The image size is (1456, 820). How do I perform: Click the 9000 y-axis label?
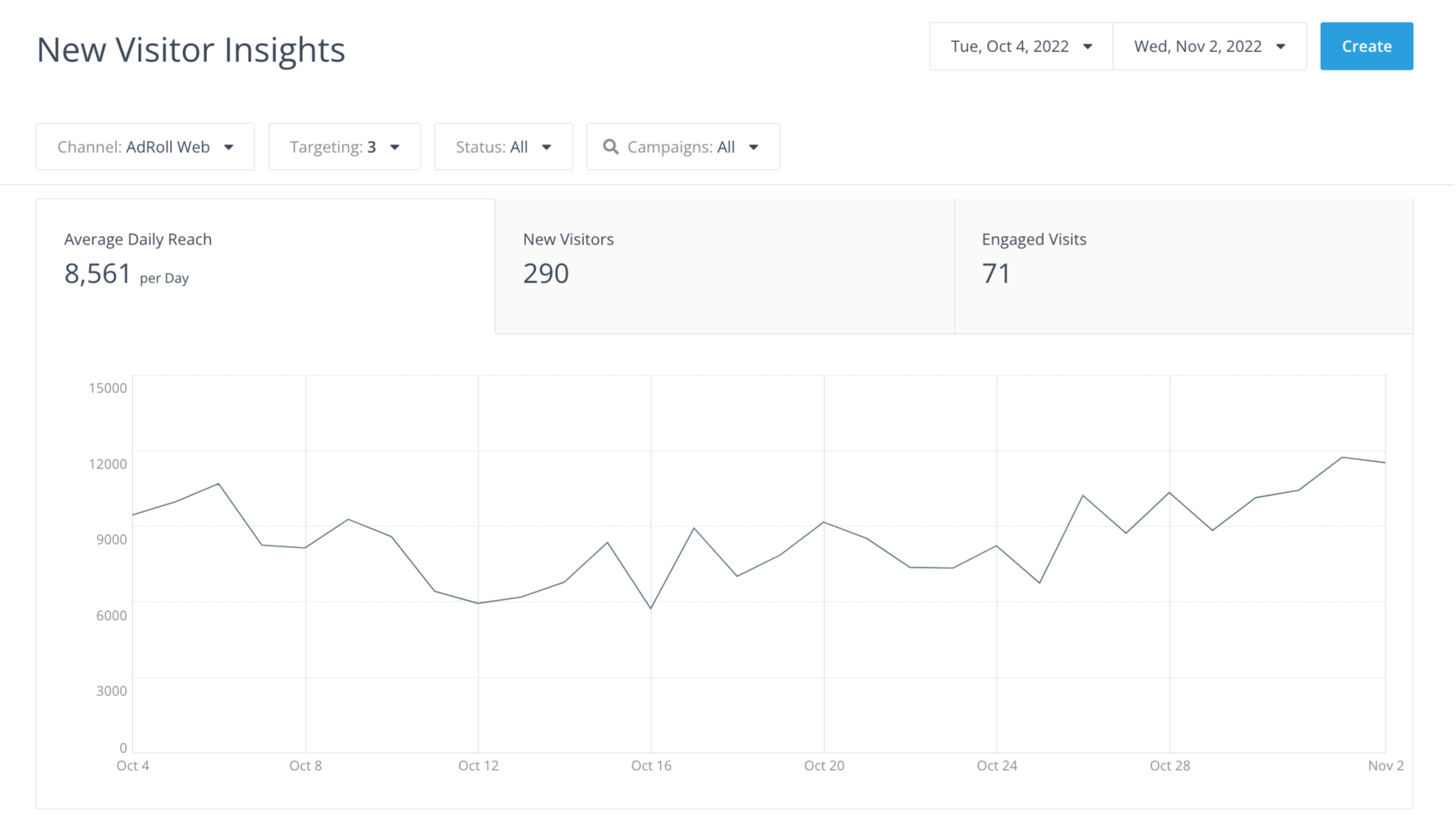111,540
